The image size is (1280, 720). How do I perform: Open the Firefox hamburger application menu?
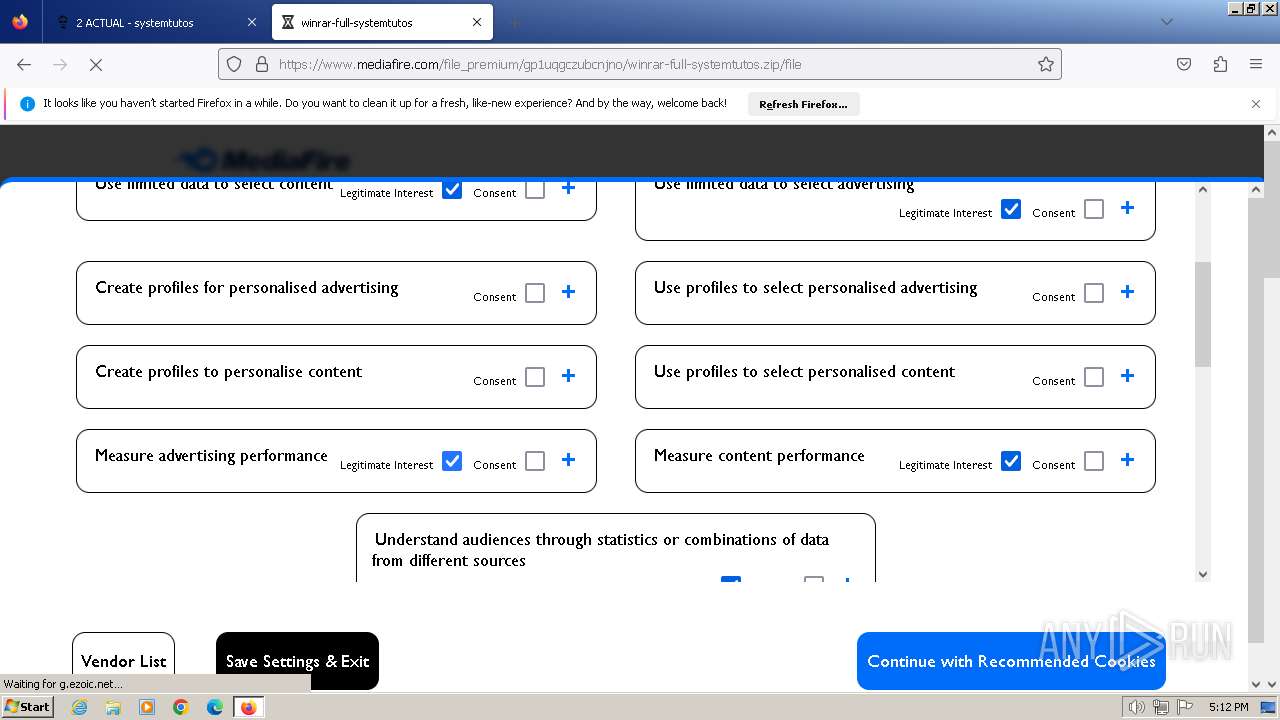pyautogui.click(x=1256, y=64)
